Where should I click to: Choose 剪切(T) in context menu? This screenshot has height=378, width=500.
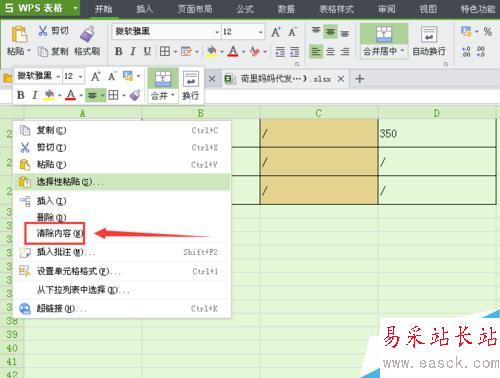coord(122,147)
